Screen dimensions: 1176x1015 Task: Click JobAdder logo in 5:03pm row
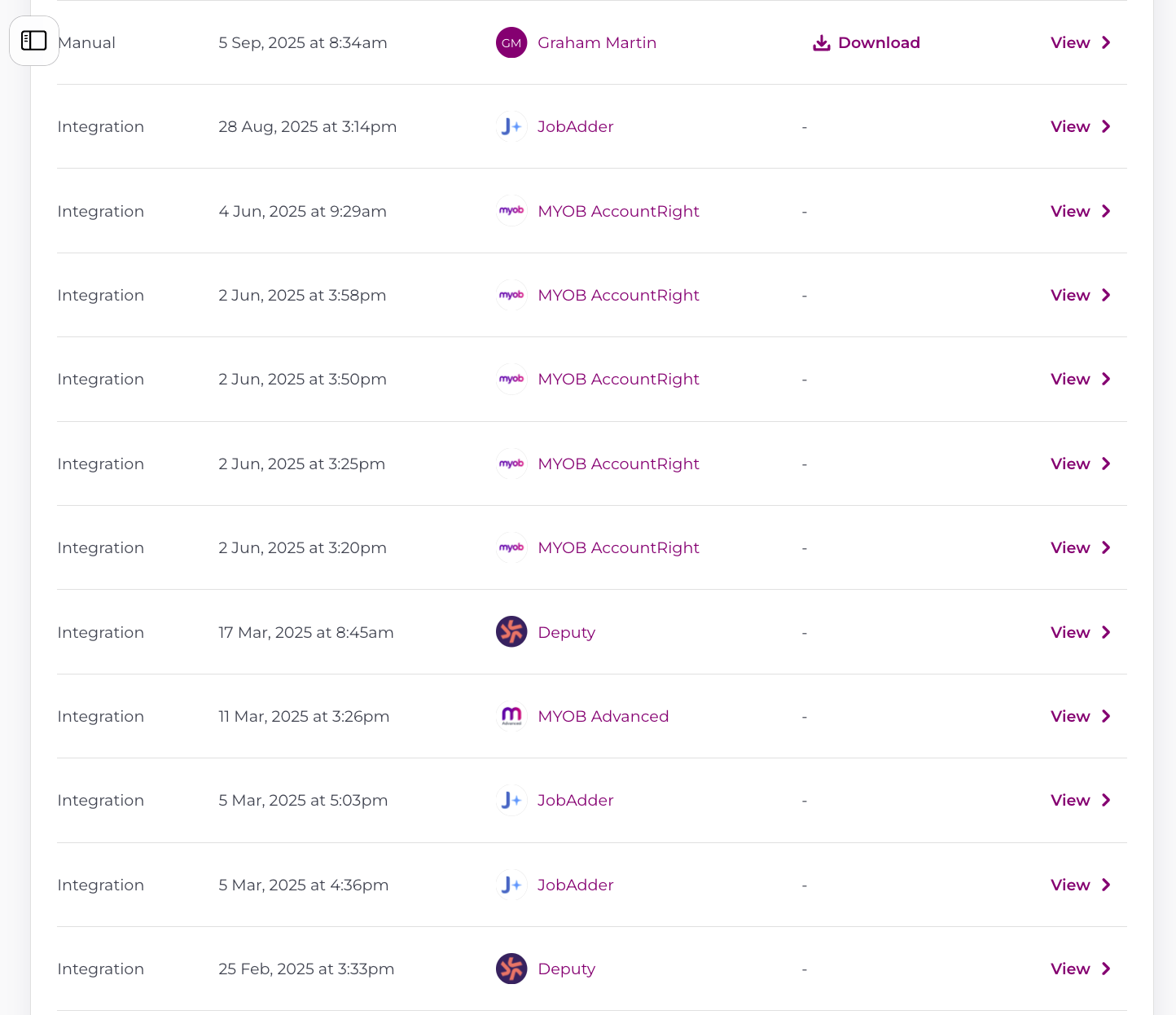pos(511,801)
